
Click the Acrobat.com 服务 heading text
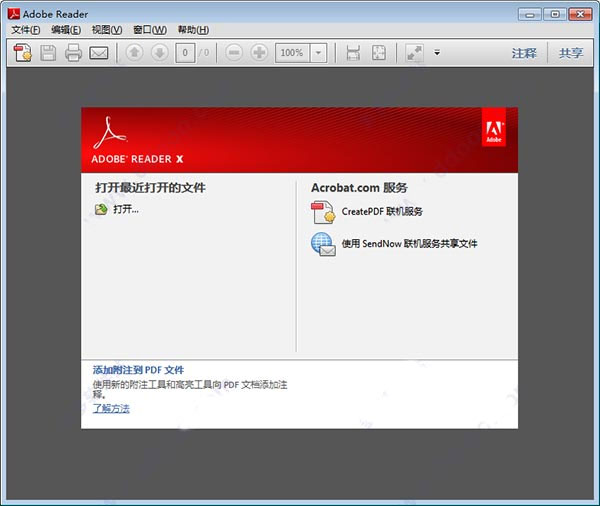coord(359,188)
